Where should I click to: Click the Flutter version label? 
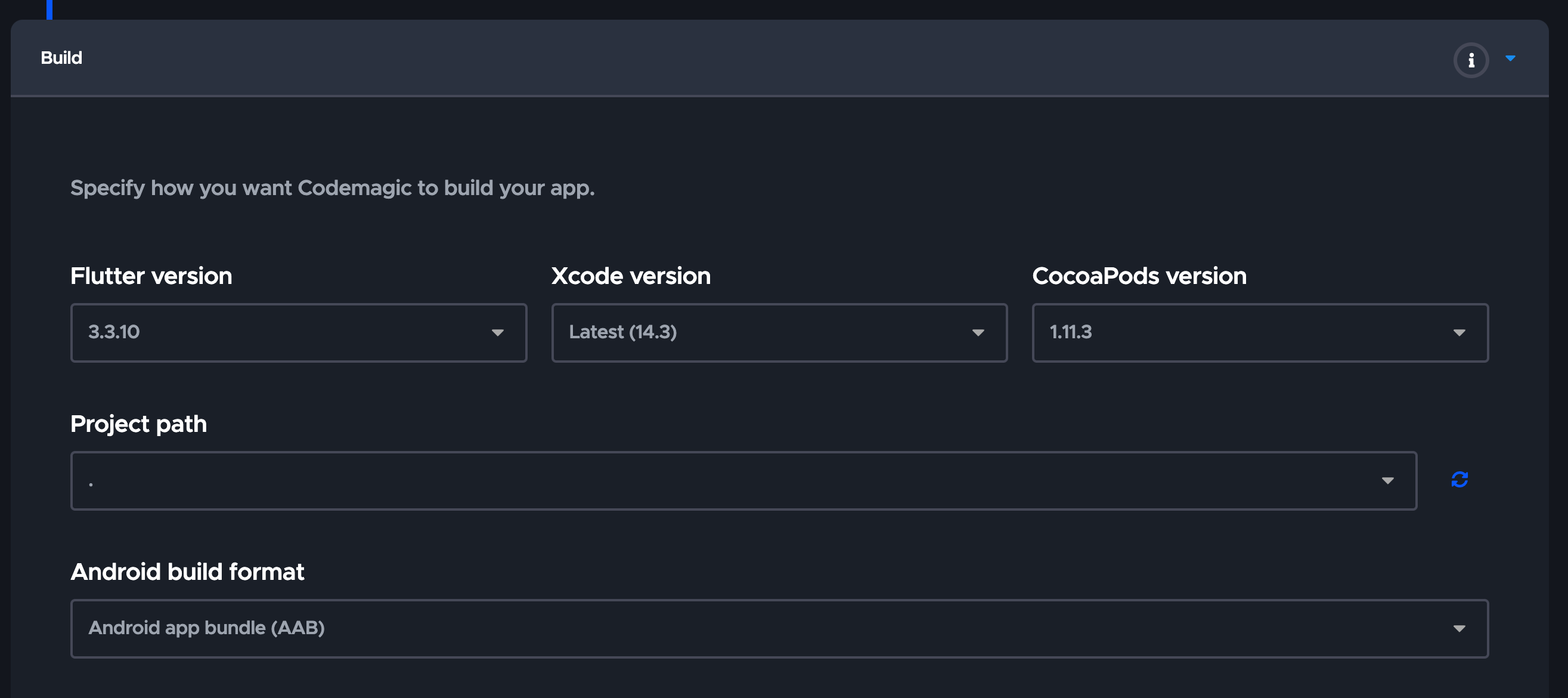pyautogui.click(x=151, y=276)
